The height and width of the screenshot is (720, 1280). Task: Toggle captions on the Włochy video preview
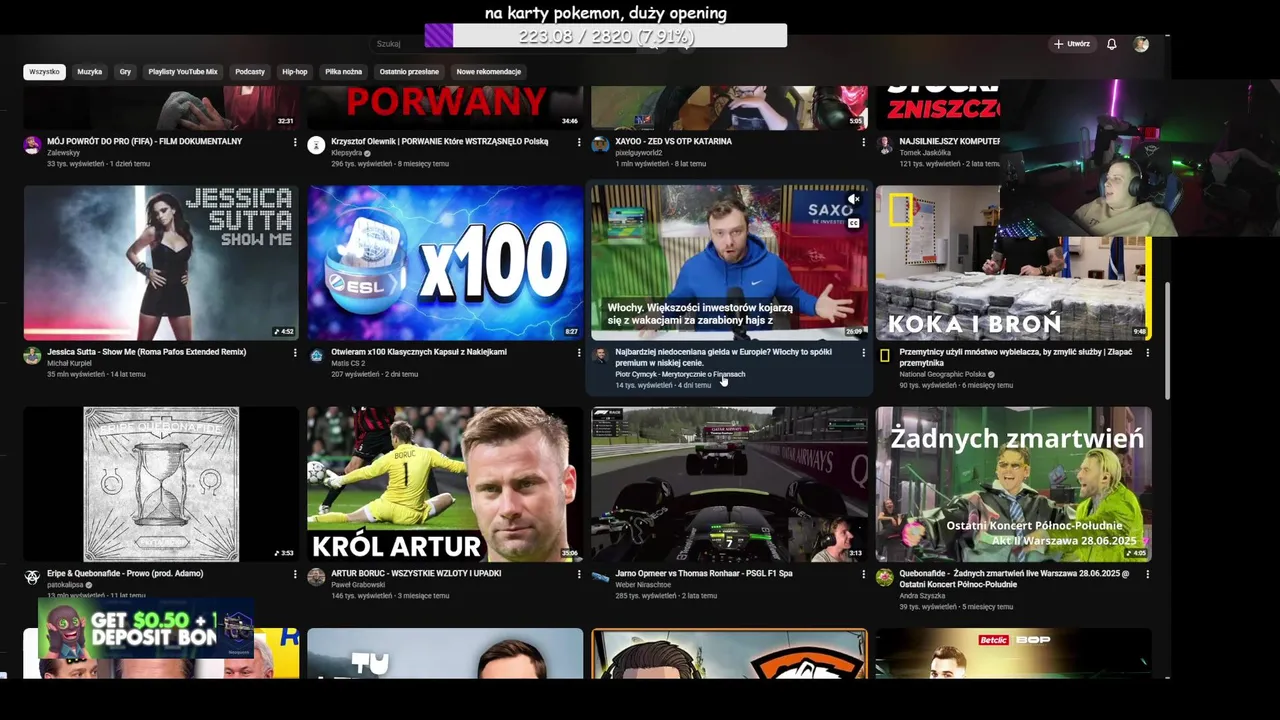point(853,223)
